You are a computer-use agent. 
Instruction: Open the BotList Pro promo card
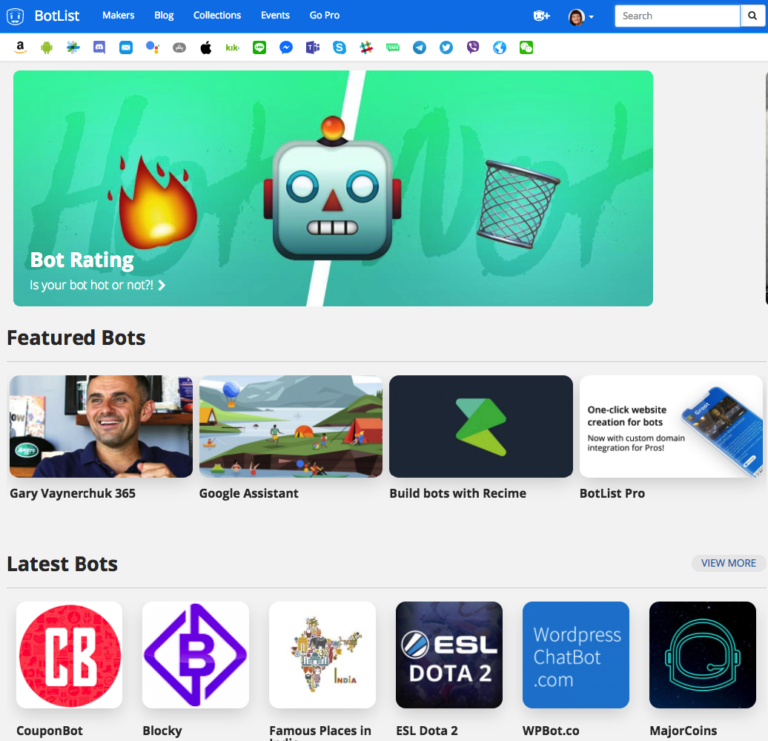coord(671,426)
